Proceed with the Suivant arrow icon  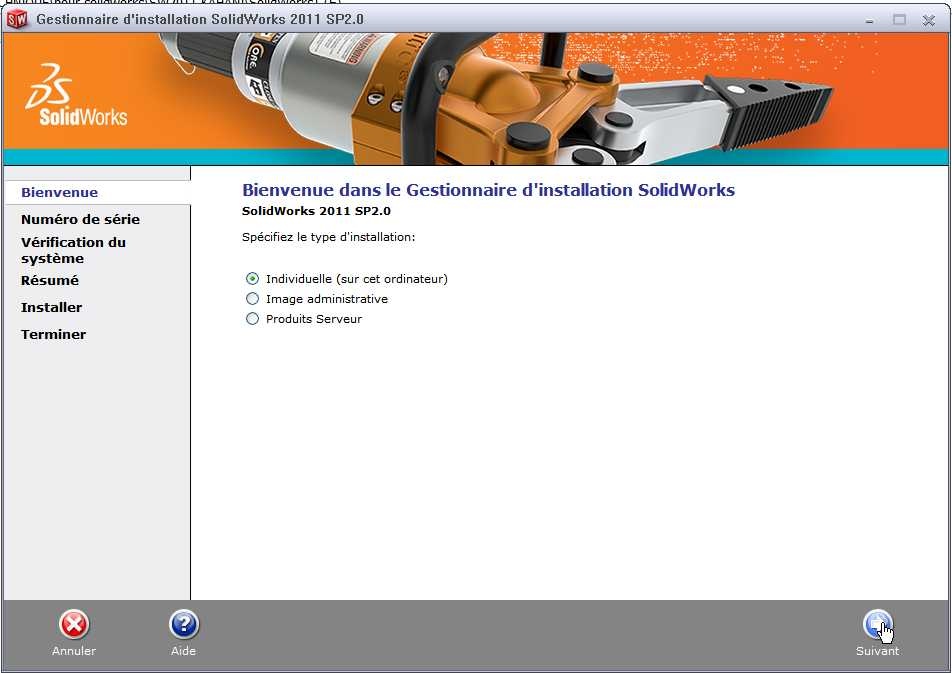877,624
